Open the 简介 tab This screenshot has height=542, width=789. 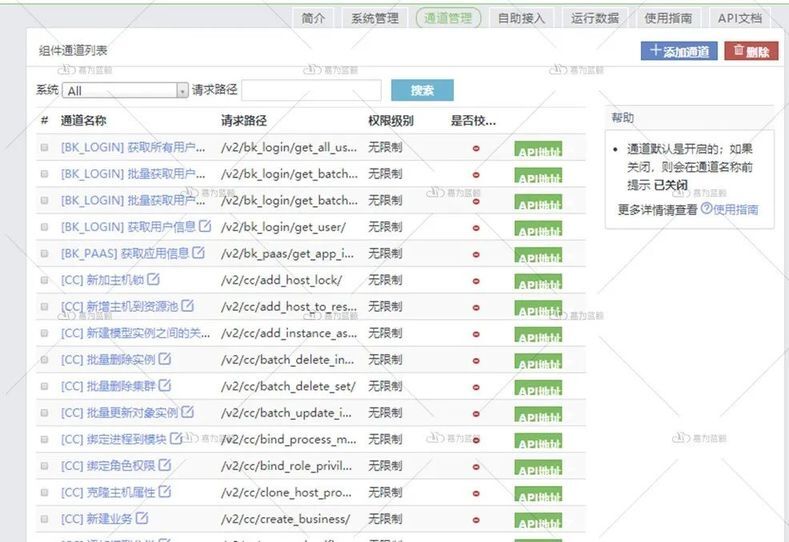(313, 18)
